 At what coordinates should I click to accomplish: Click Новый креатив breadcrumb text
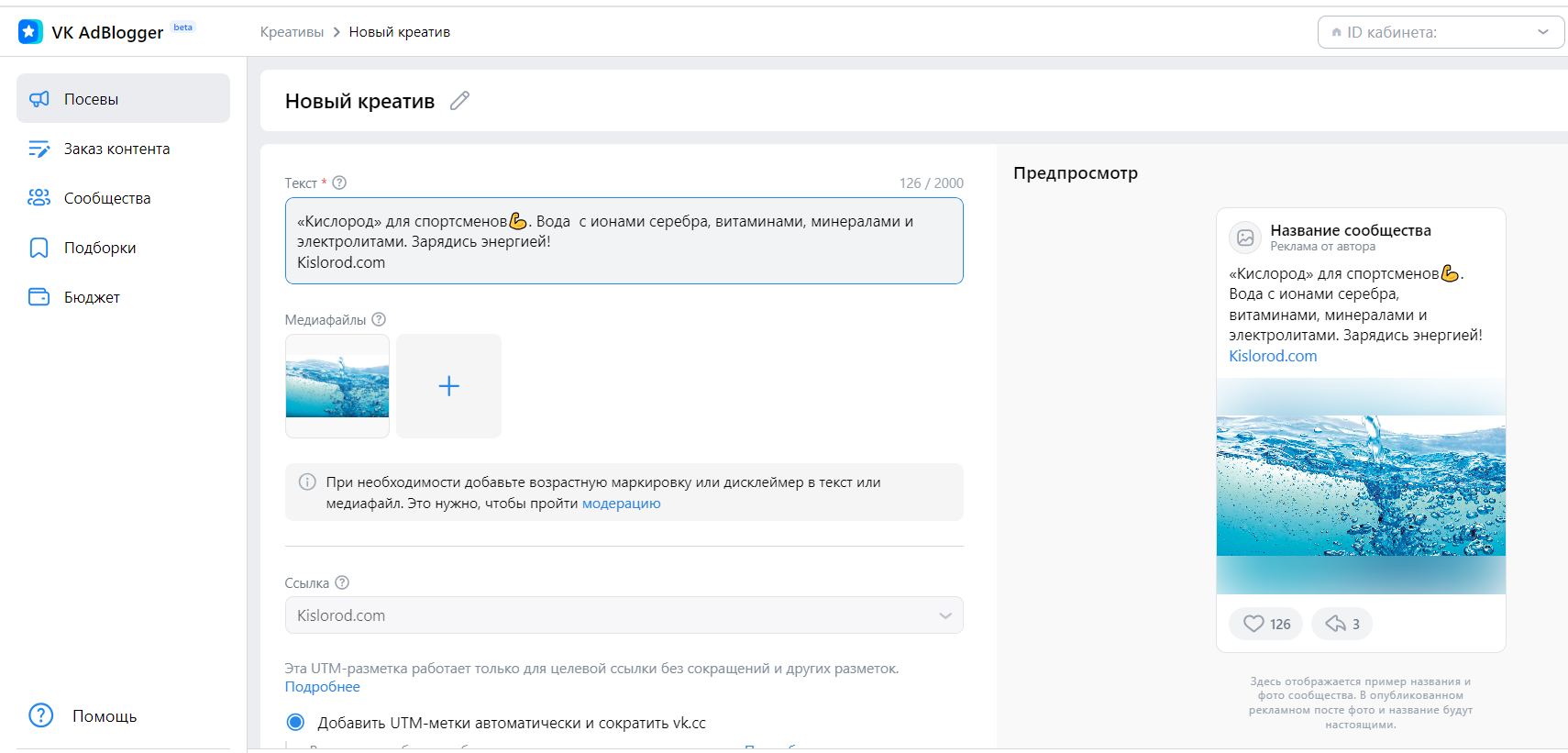tap(400, 32)
